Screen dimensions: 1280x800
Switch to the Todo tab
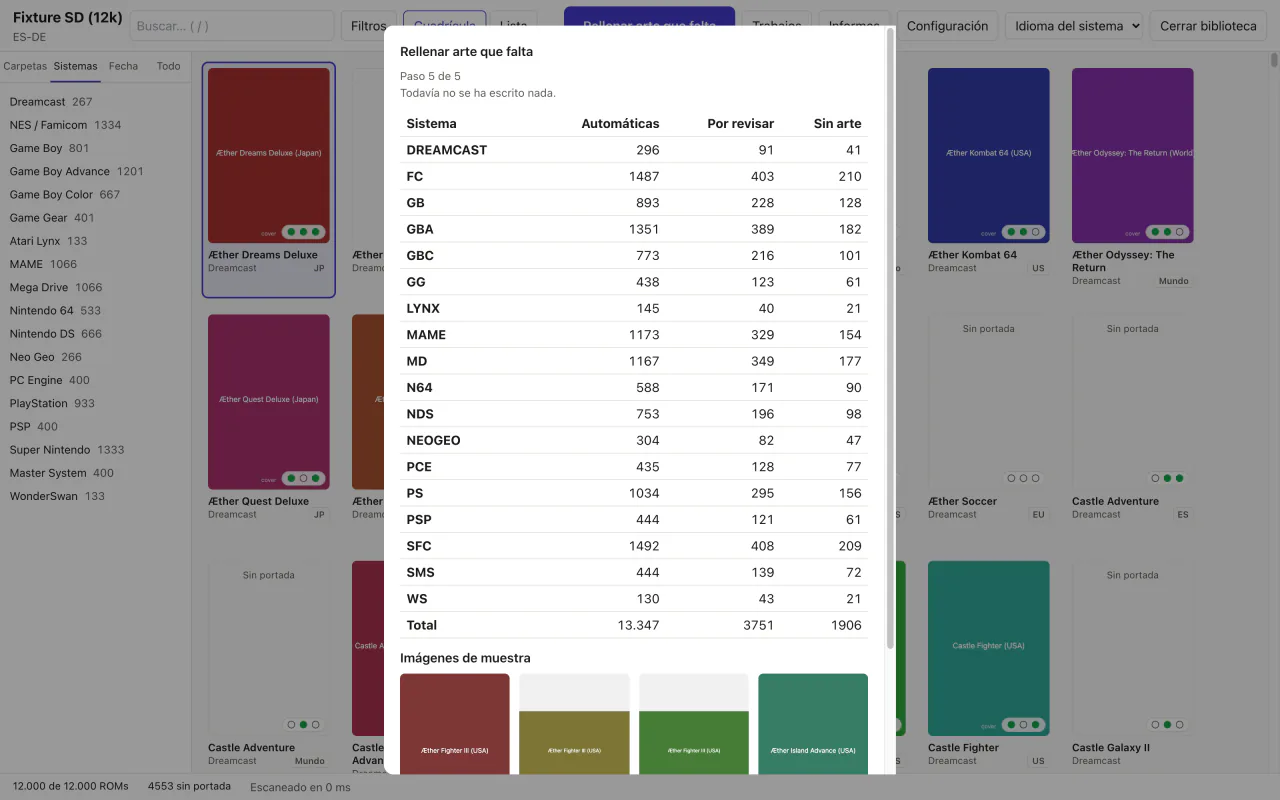point(169,66)
